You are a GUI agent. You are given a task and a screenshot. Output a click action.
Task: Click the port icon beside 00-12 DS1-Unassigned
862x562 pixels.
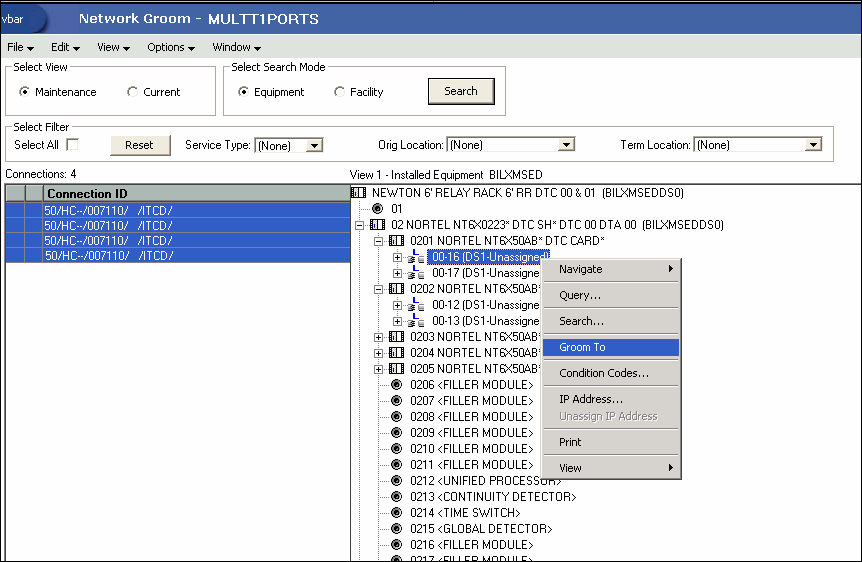(x=416, y=305)
